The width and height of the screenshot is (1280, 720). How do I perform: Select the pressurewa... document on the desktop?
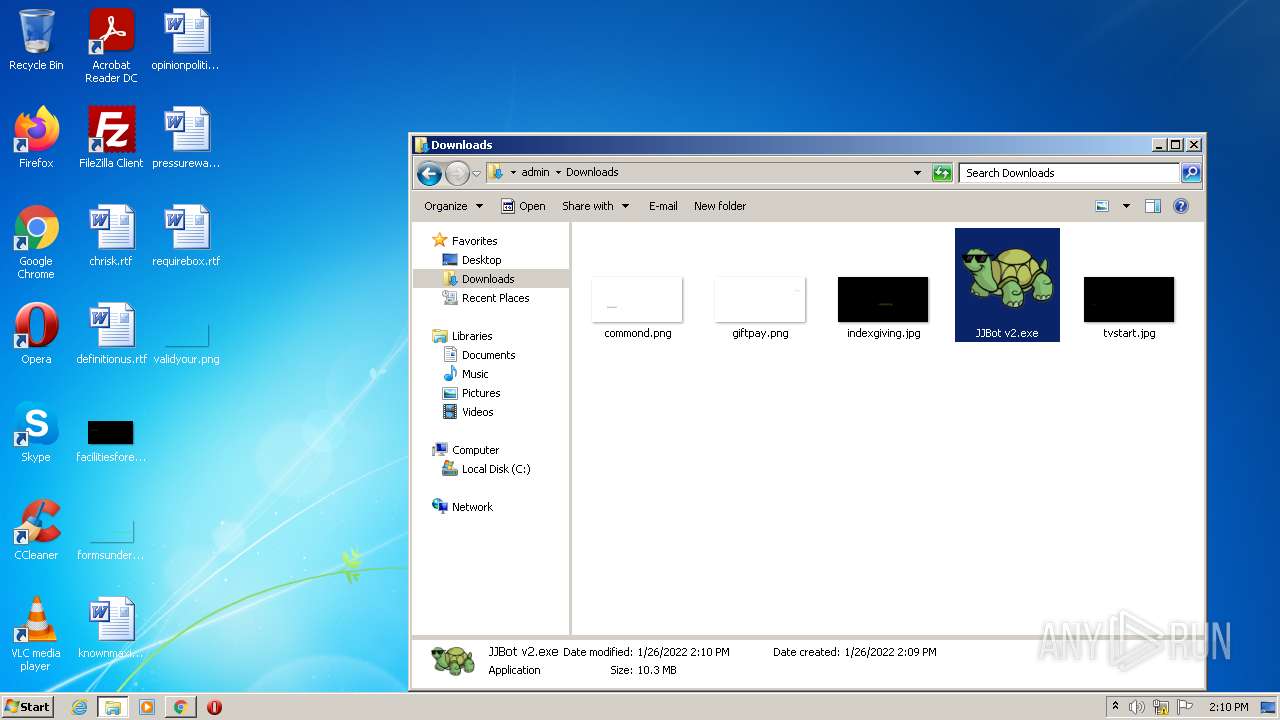(186, 138)
